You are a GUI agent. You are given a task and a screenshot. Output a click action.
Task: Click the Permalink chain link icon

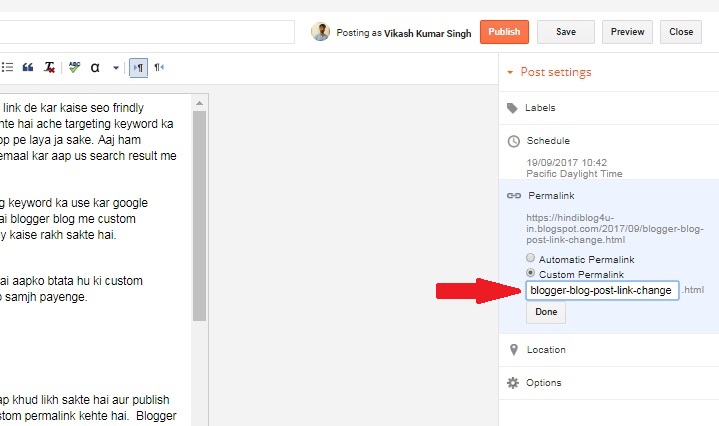coord(514,196)
